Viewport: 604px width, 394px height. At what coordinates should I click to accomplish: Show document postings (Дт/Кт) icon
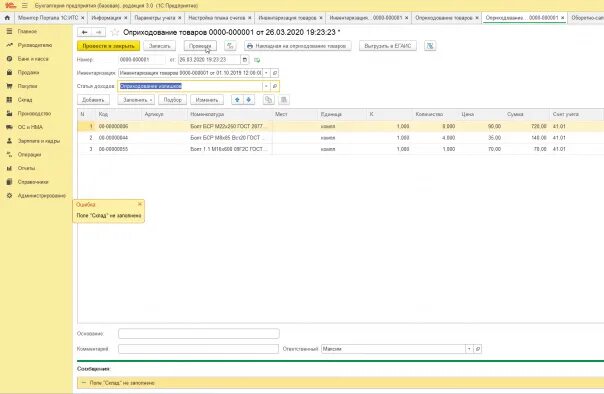coord(230,46)
